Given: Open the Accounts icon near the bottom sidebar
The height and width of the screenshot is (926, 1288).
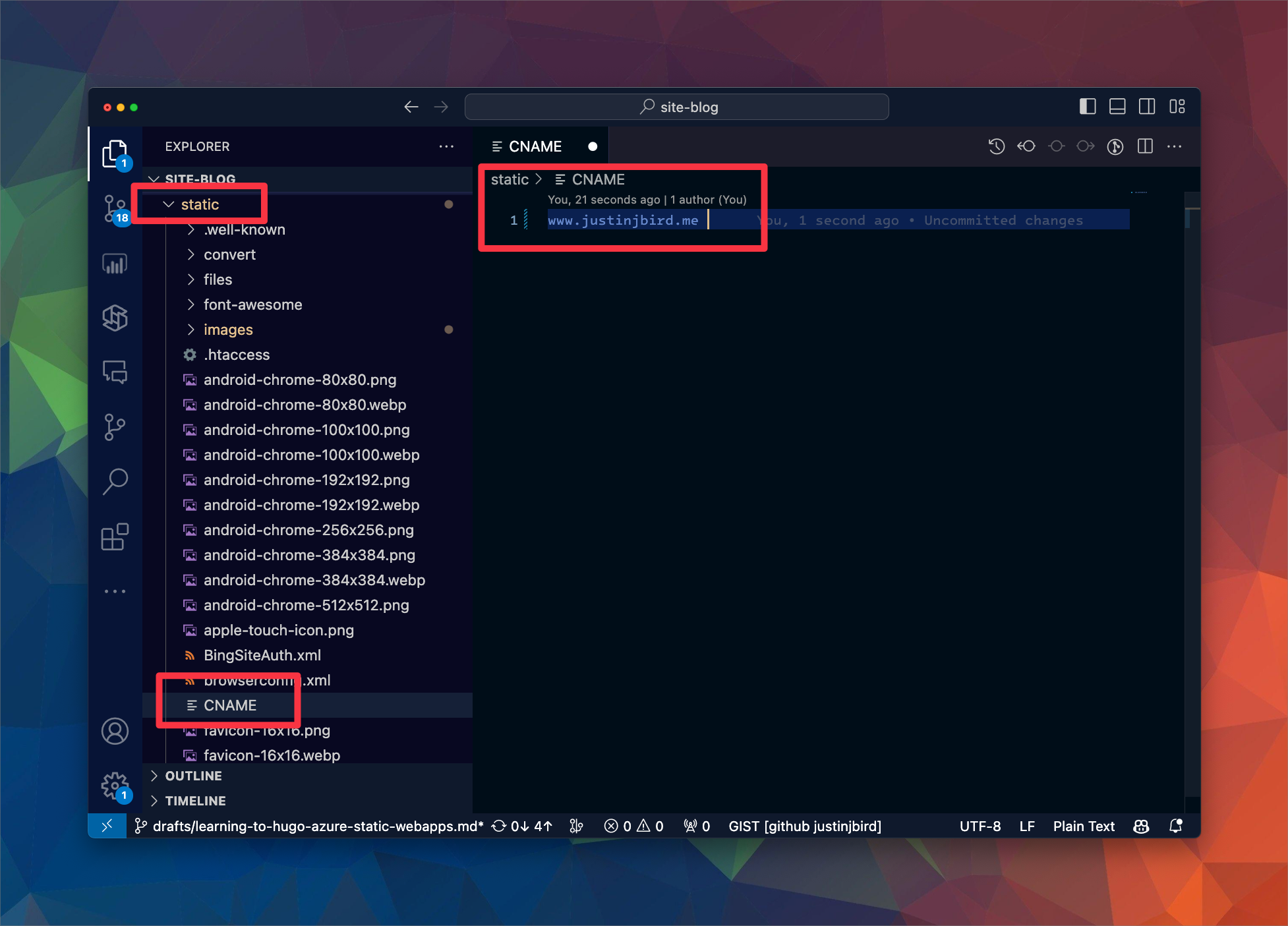Looking at the screenshot, I should tap(115, 731).
